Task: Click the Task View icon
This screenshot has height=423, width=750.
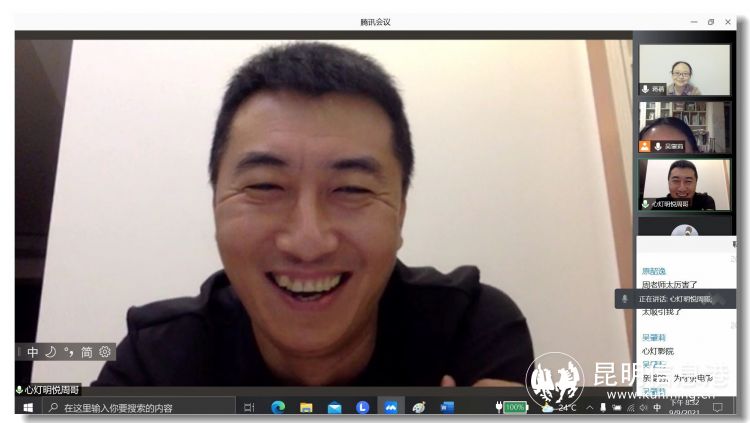Action: click(x=249, y=407)
